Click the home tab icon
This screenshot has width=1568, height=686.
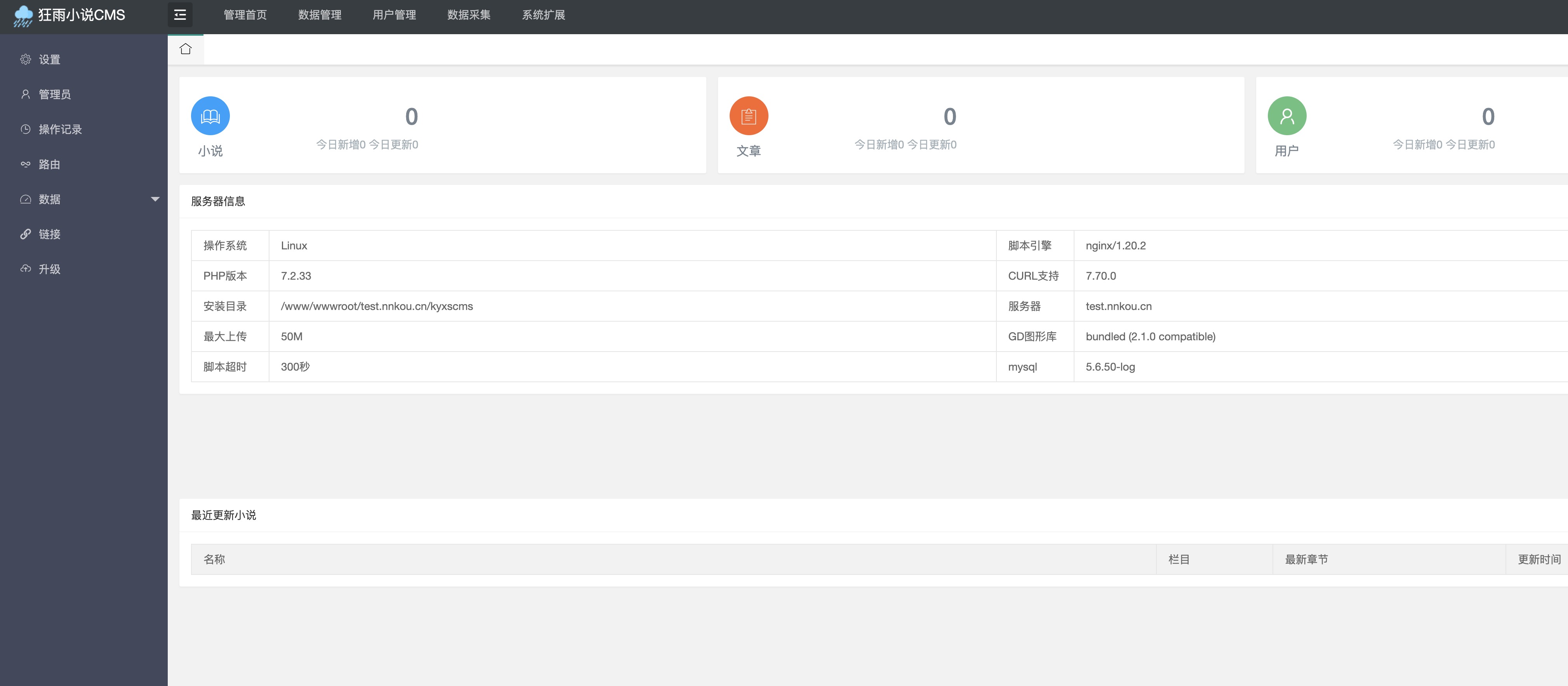tap(186, 49)
